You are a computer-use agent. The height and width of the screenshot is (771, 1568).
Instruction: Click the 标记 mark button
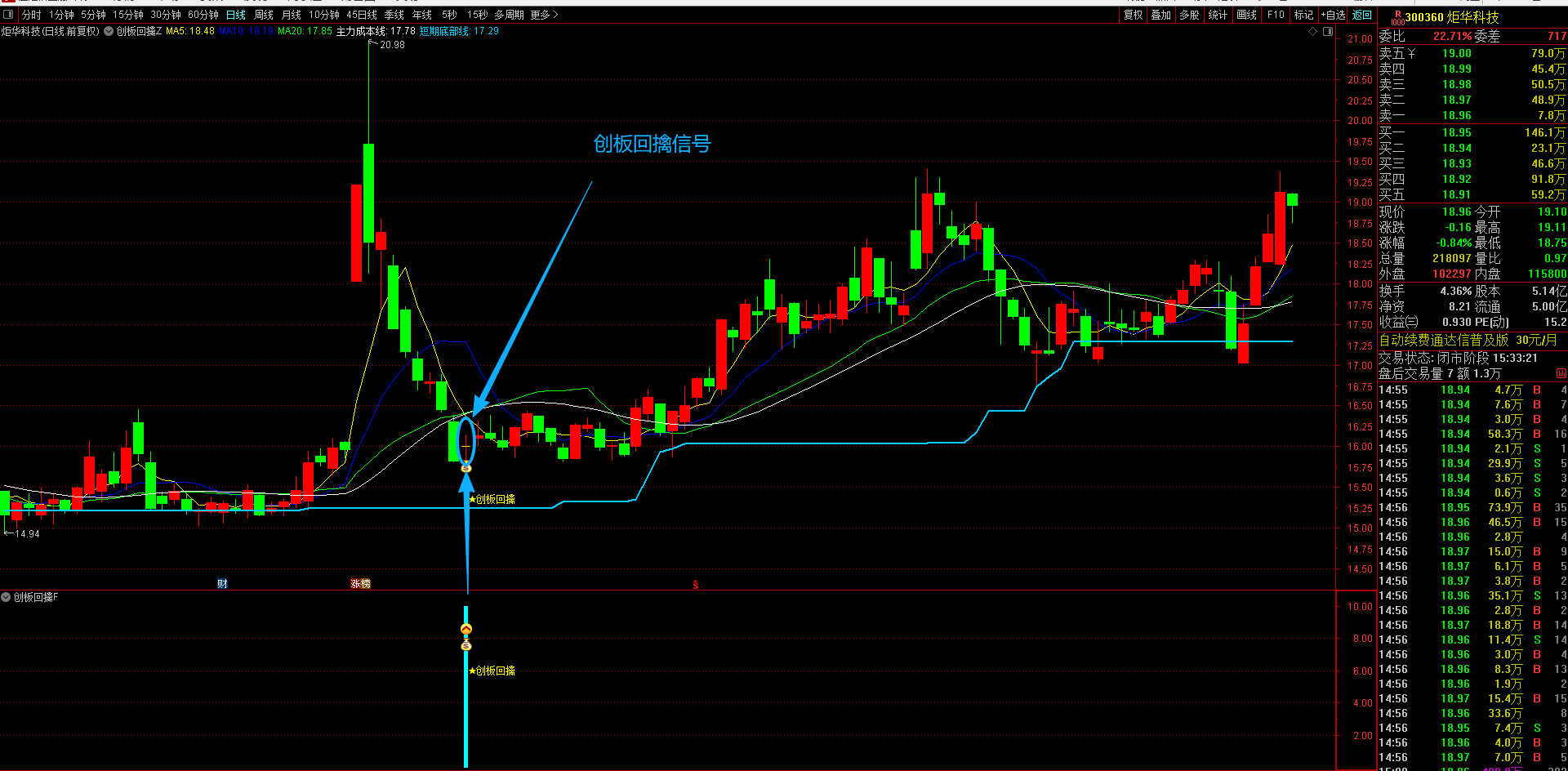click(1304, 15)
